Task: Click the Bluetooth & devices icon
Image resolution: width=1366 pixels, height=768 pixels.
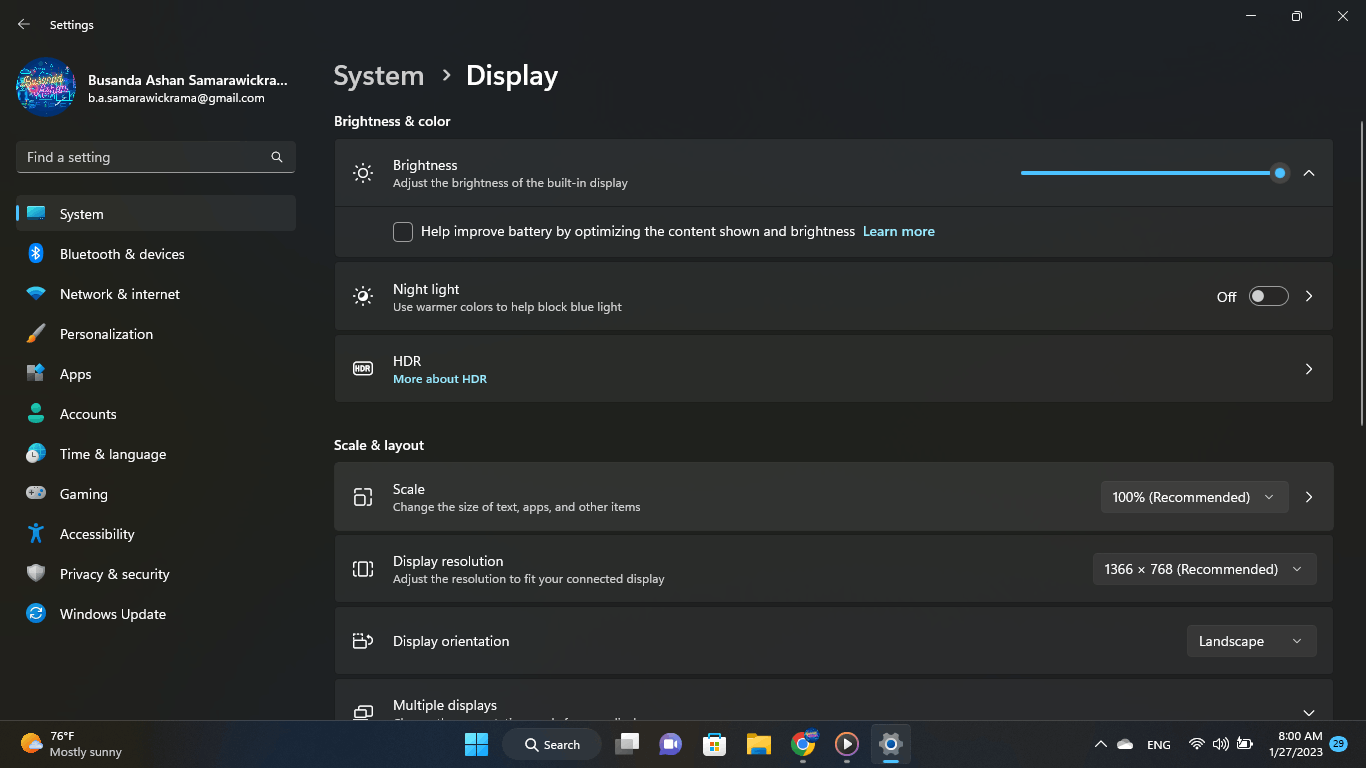Action: [x=36, y=254]
